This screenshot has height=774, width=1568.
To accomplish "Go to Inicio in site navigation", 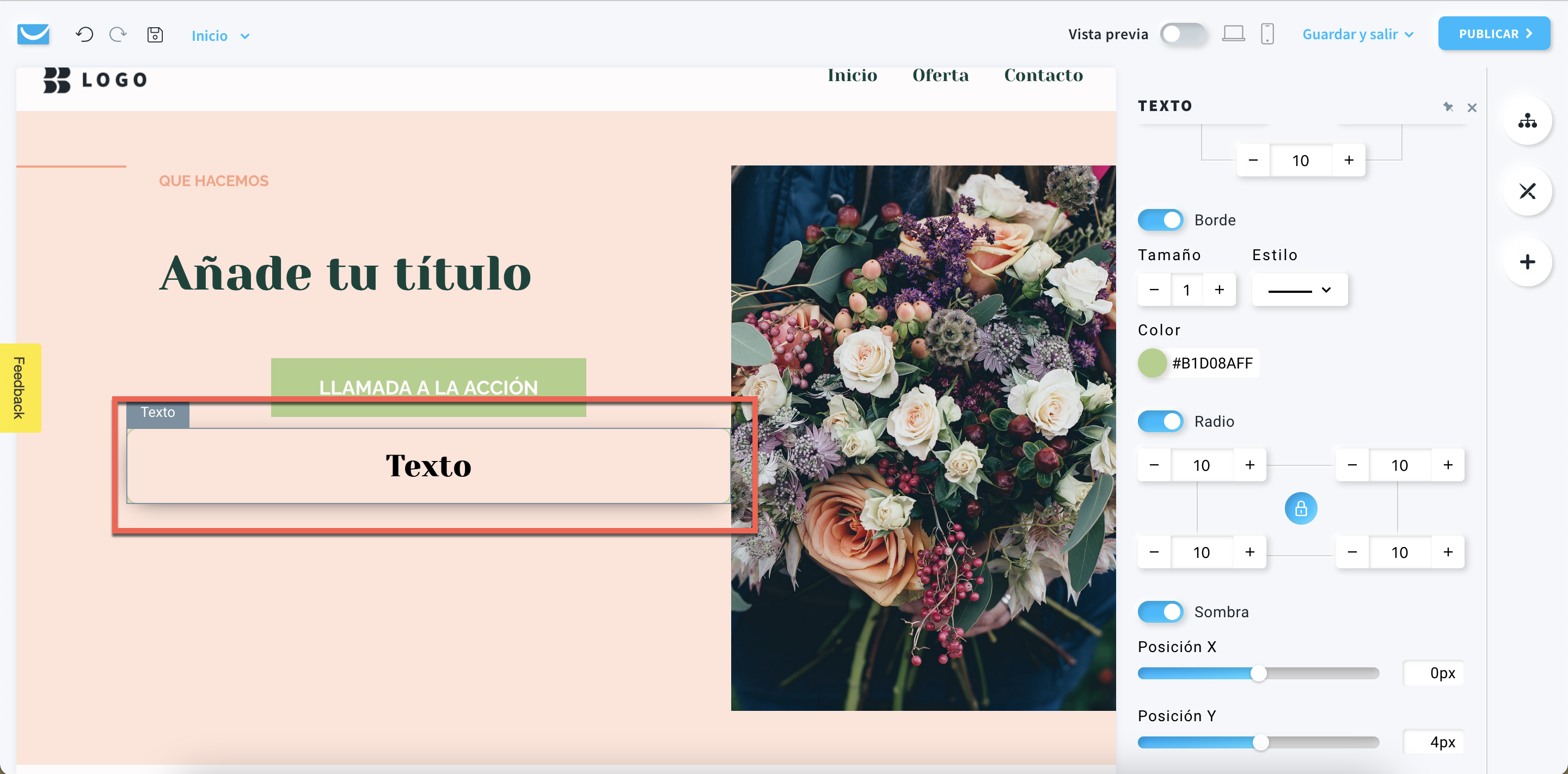I will (x=852, y=76).
